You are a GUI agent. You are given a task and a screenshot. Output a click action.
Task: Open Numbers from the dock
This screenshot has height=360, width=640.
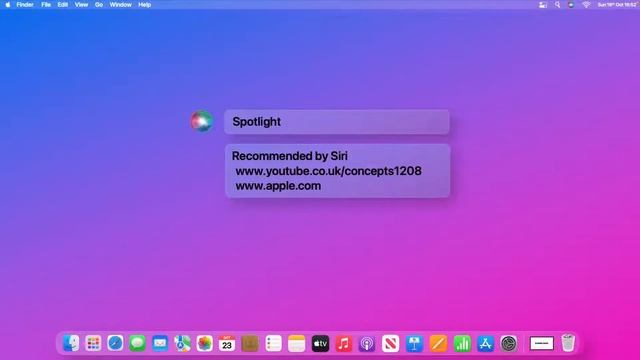click(462, 343)
